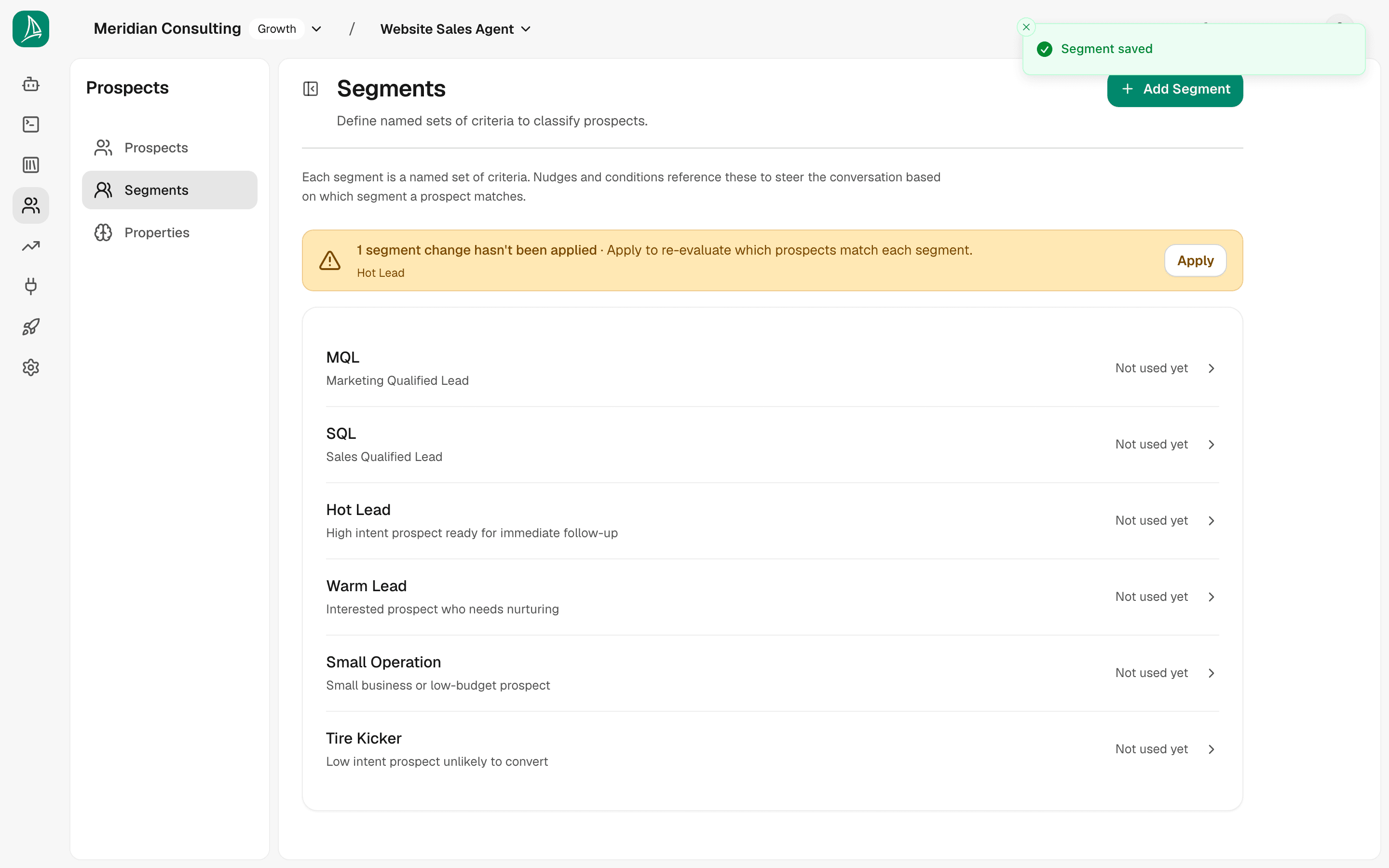Open the Tire Kicker segment chevron
This screenshot has width=1389, height=868.
pos(1211,749)
